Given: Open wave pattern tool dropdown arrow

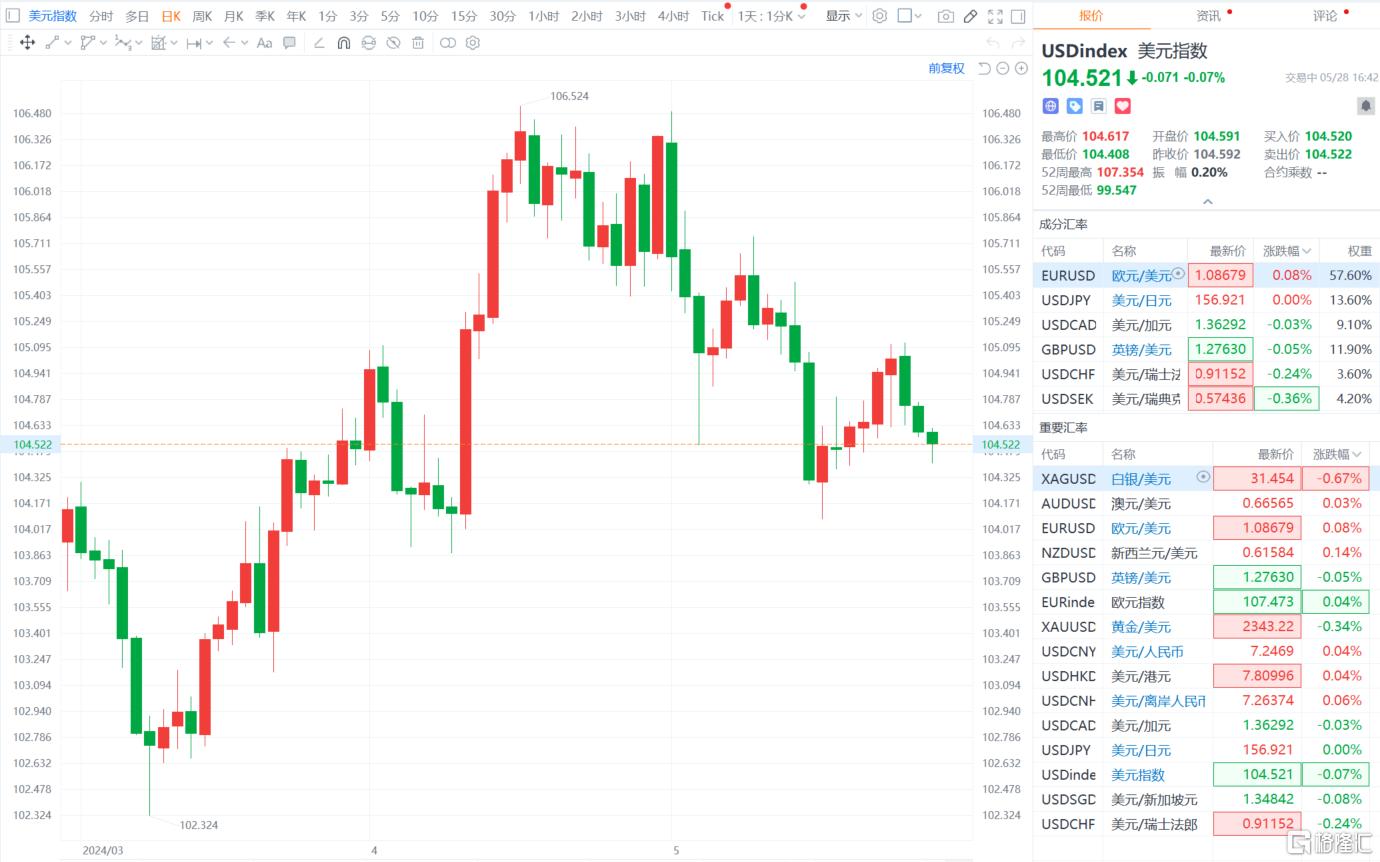Looking at the screenshot, I should point(138,43).
